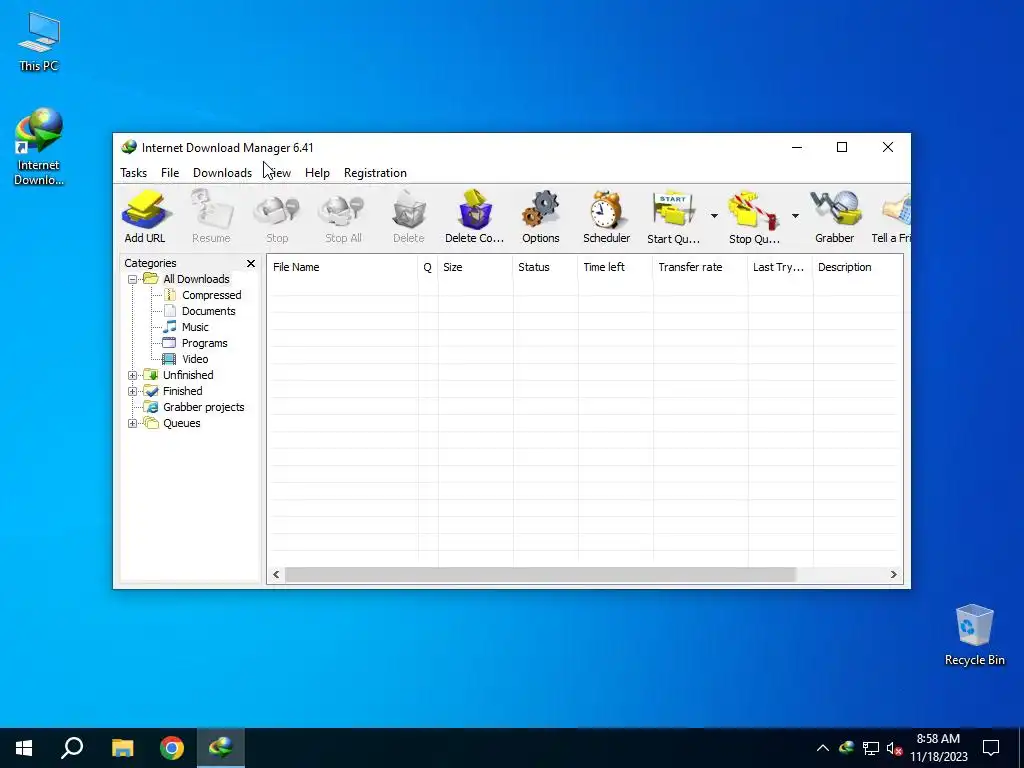Sort by the Status column header

point(545,267)
